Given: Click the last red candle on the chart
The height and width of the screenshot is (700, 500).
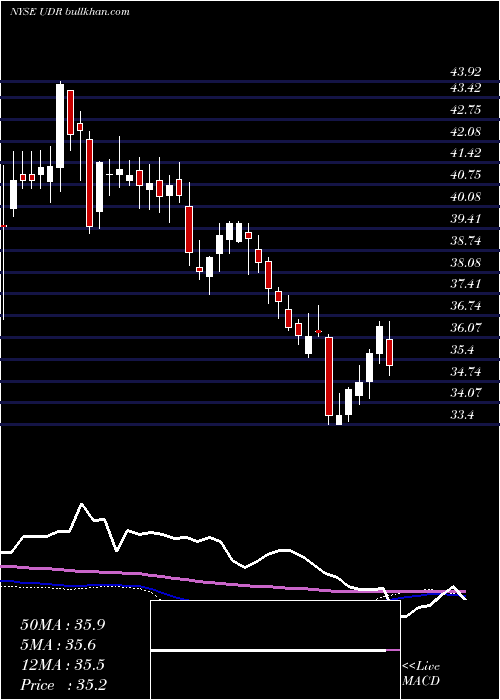Looking at the screenshot, I should pos(389,352).
